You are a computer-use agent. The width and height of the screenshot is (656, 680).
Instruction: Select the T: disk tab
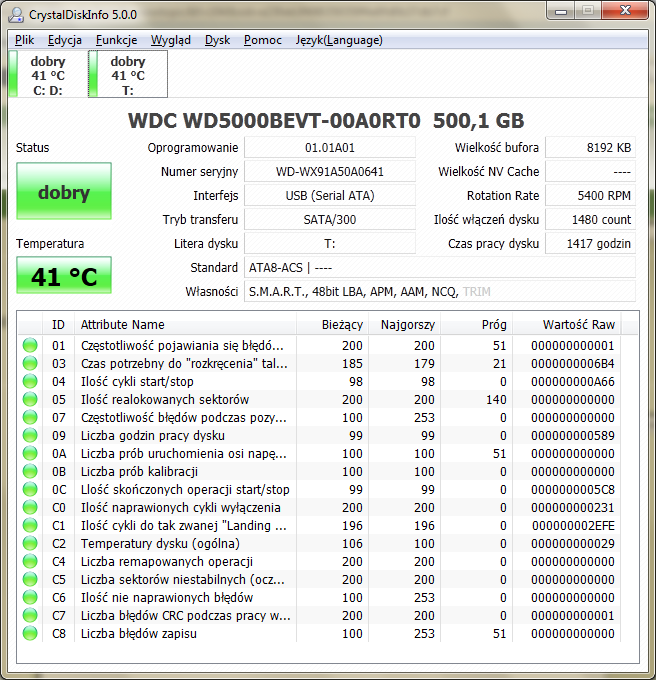tap(128, 74)
